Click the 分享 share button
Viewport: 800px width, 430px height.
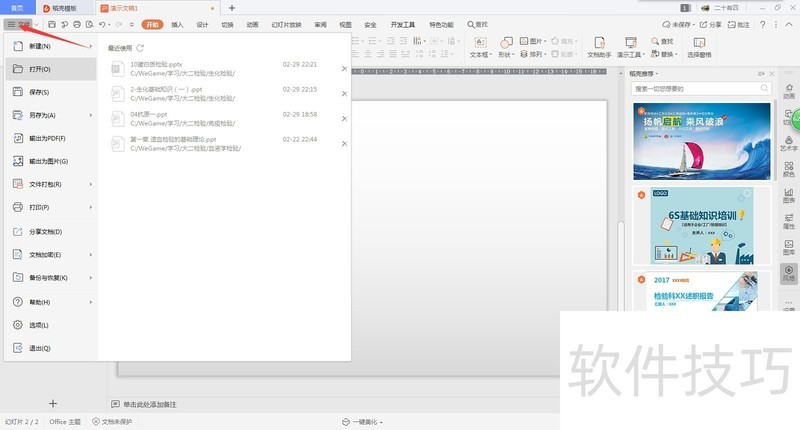(710, 24)
